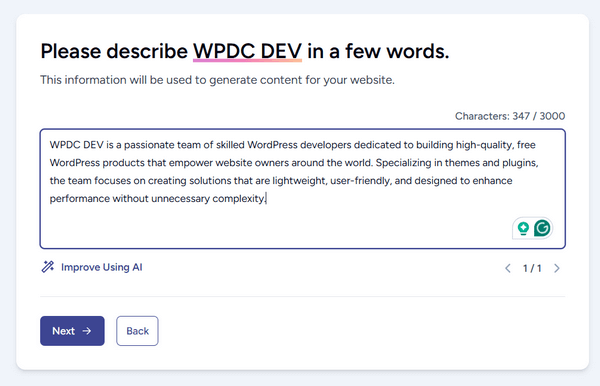Go to next description using right chevron

(x=557, y=268)
